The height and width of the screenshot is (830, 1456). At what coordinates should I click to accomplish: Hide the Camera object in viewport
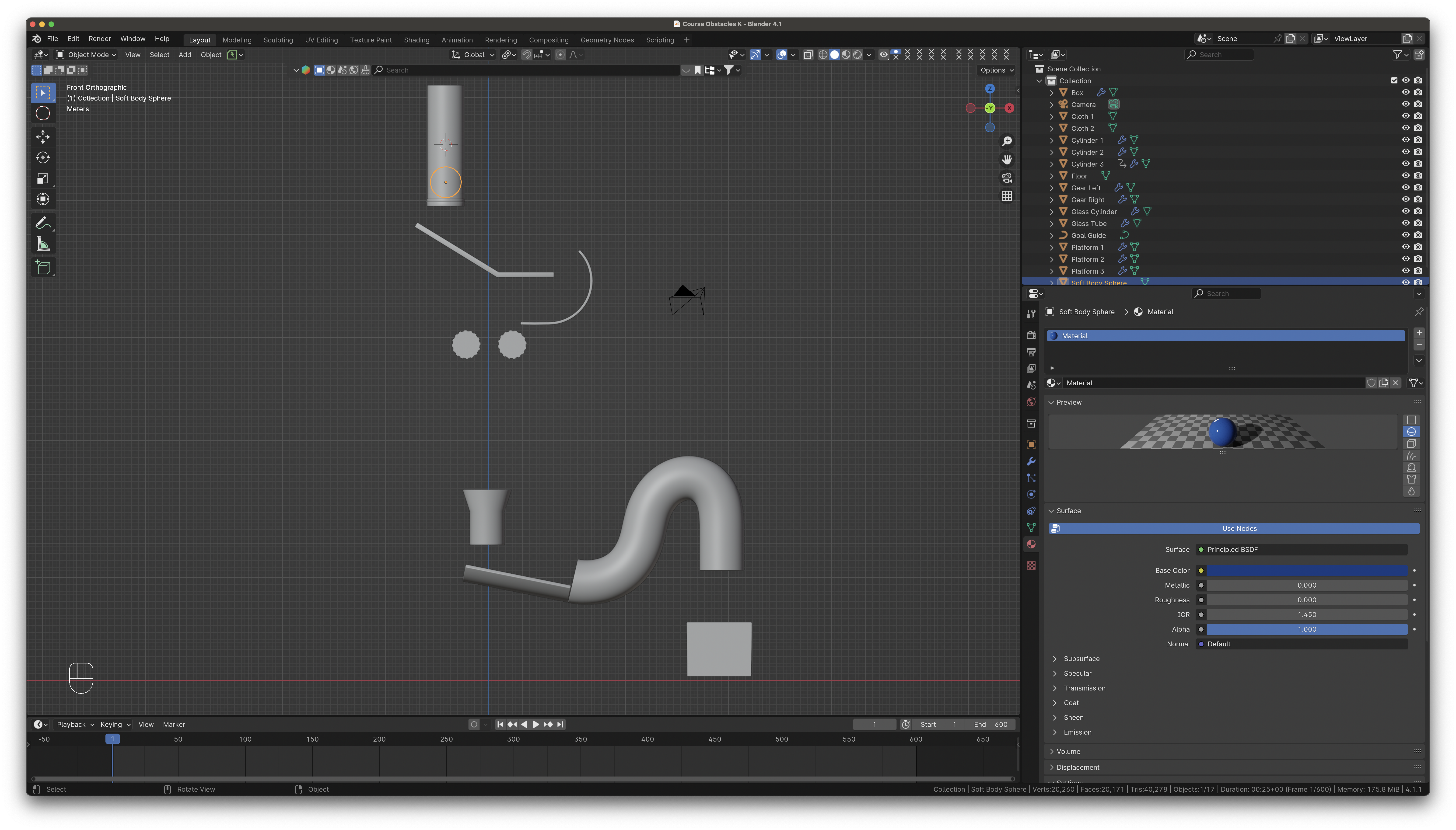[x=1405, y=104]
